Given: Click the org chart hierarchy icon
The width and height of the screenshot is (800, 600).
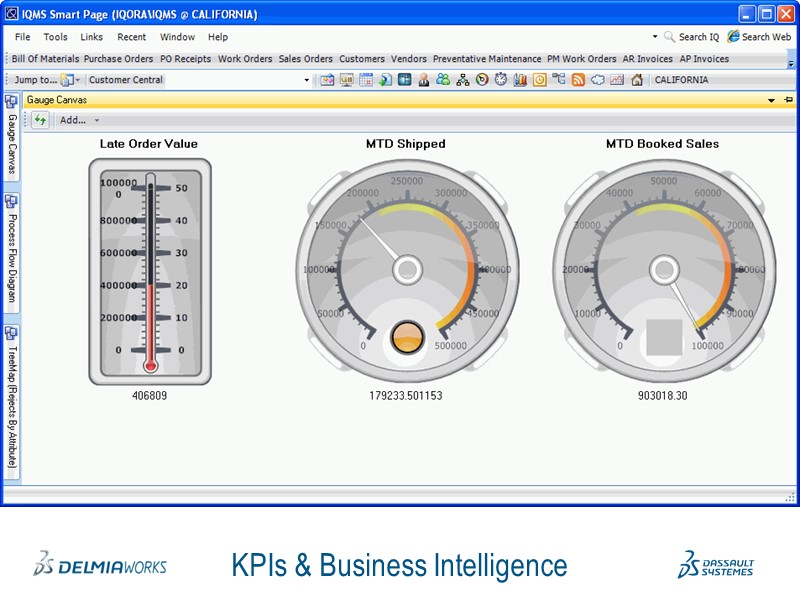Looking at the screenshot, I should coord(462,80).
